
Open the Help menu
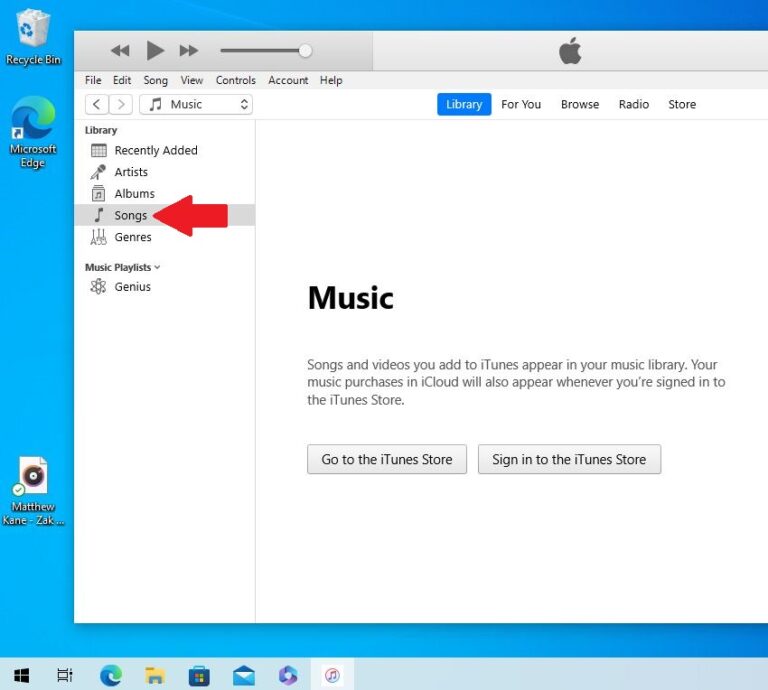click(x=331, y=80)
